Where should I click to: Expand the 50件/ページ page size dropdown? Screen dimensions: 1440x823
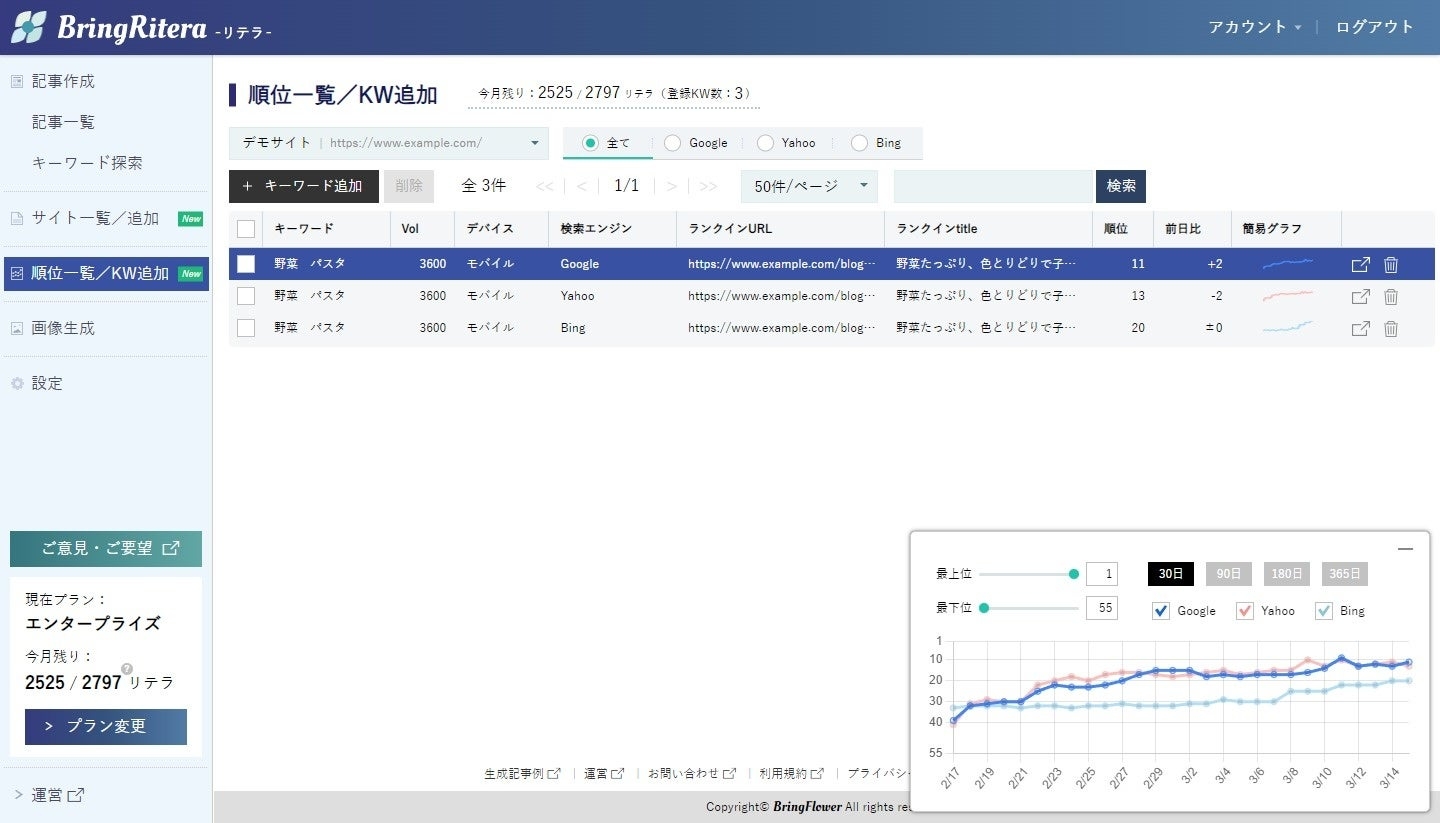pos(809,186)
